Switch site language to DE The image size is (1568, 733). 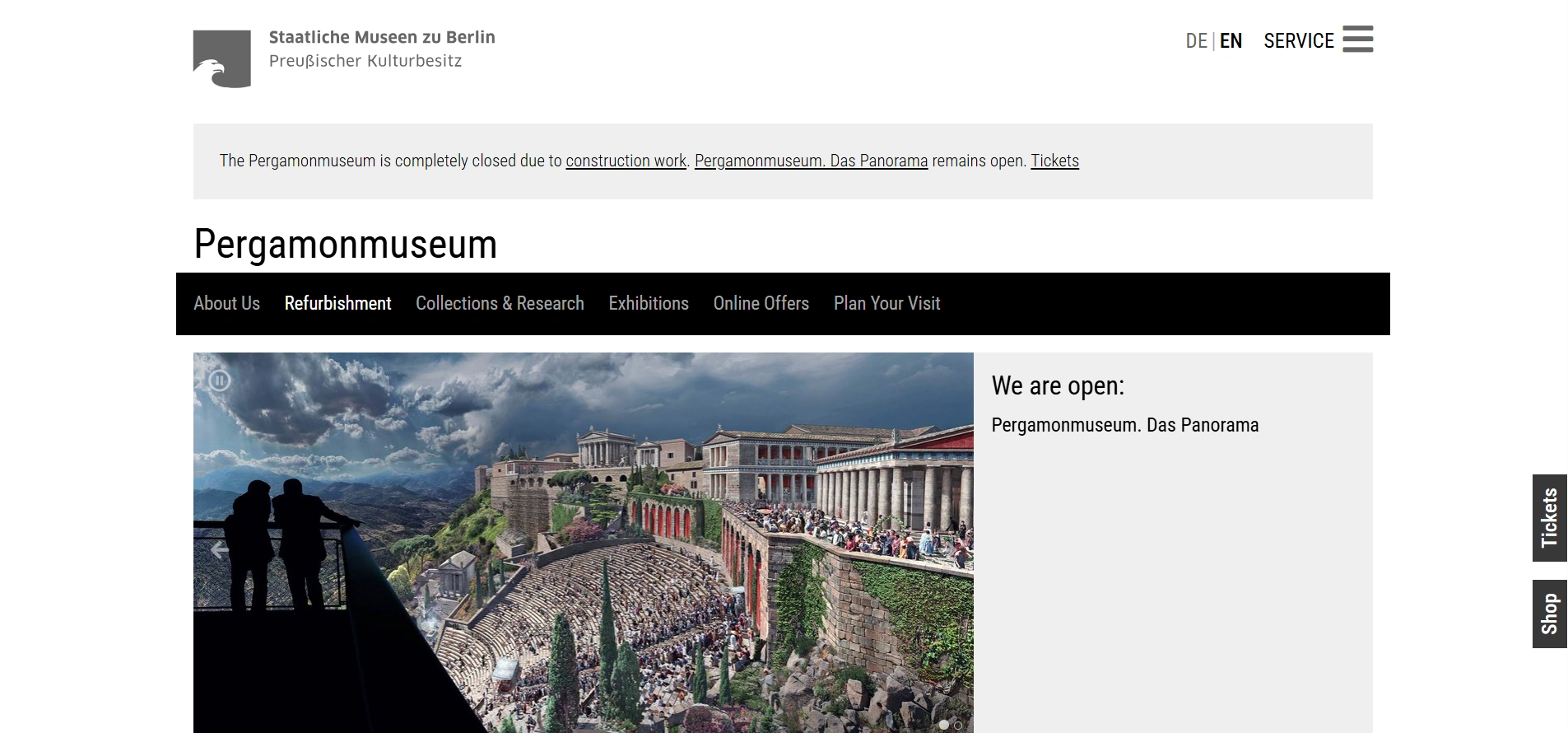point(1196,41)
